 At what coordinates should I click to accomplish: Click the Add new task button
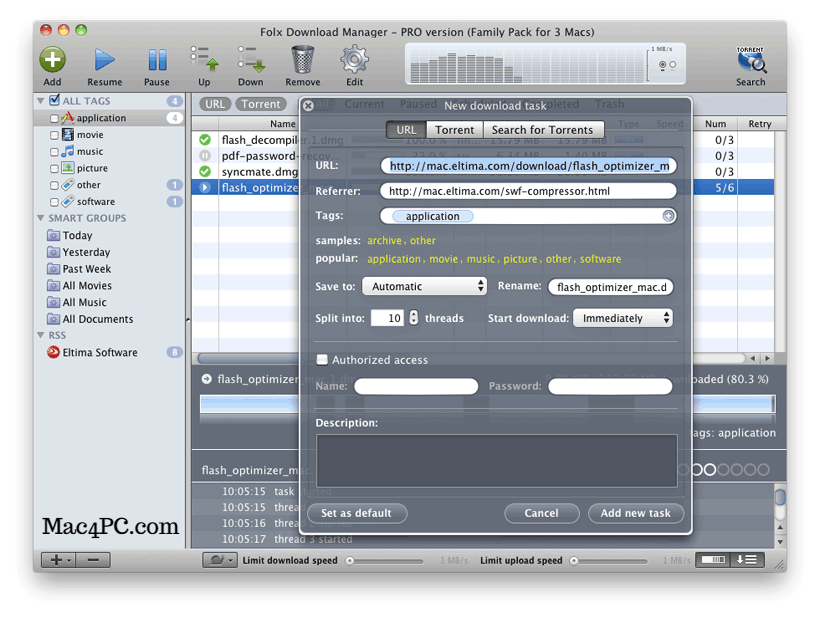click(x=636, y=513)
